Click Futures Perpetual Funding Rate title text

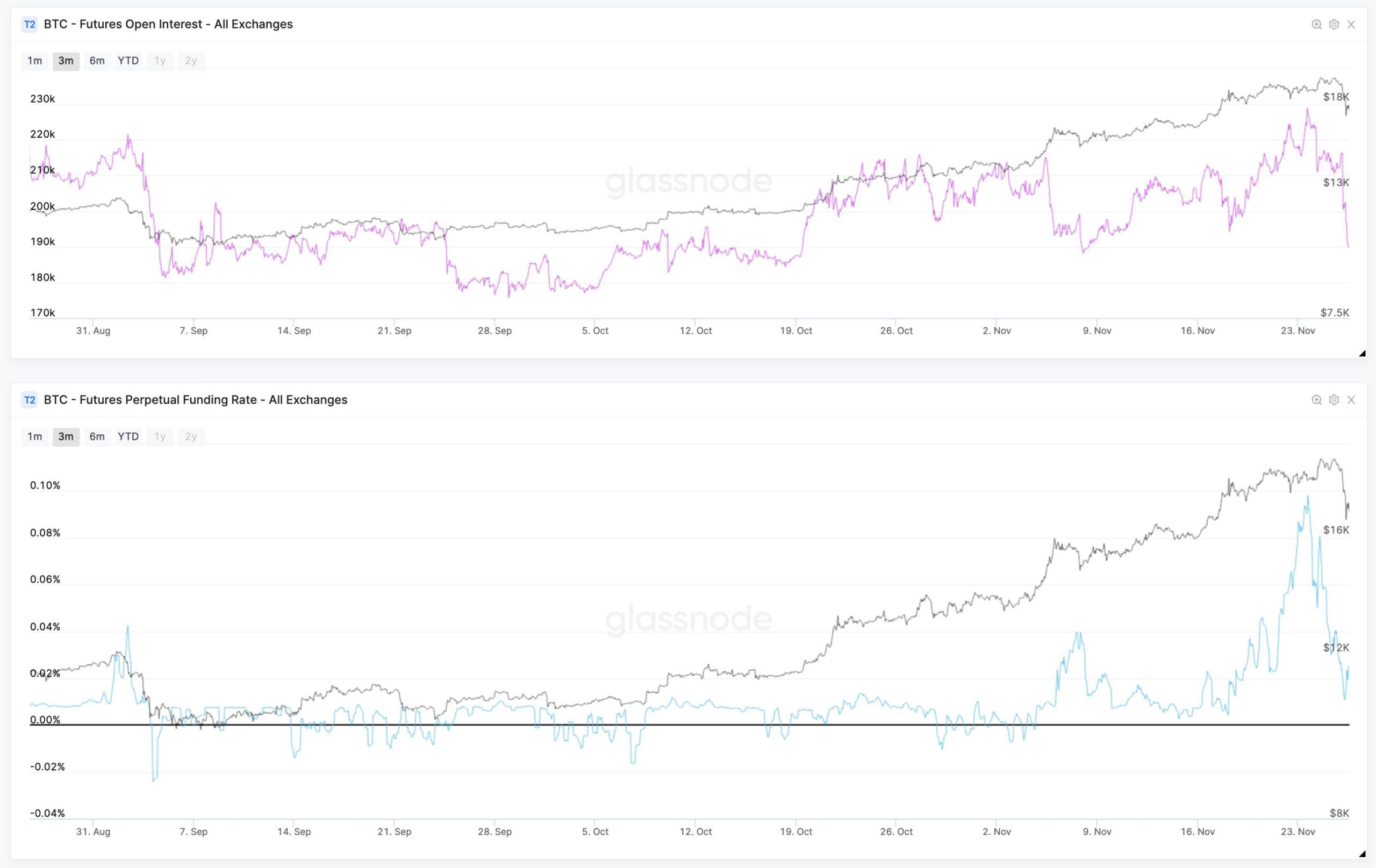click(x=196, y=400)
